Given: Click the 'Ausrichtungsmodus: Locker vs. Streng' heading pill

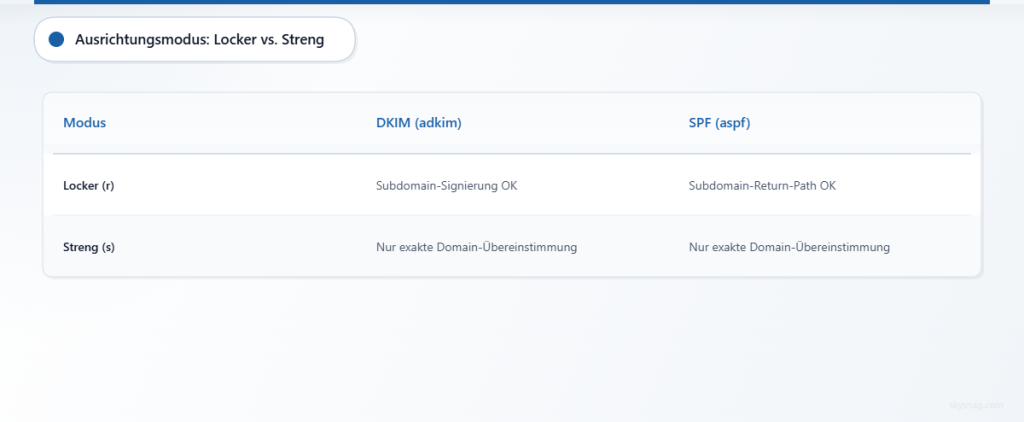Looking at the screenshot, I should pos(195,40).
